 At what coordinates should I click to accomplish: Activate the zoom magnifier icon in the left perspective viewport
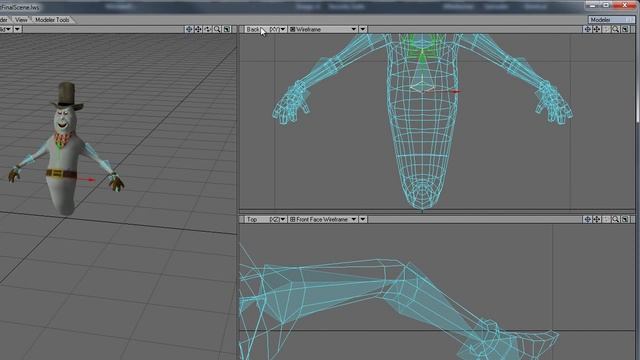click(217, 29)
